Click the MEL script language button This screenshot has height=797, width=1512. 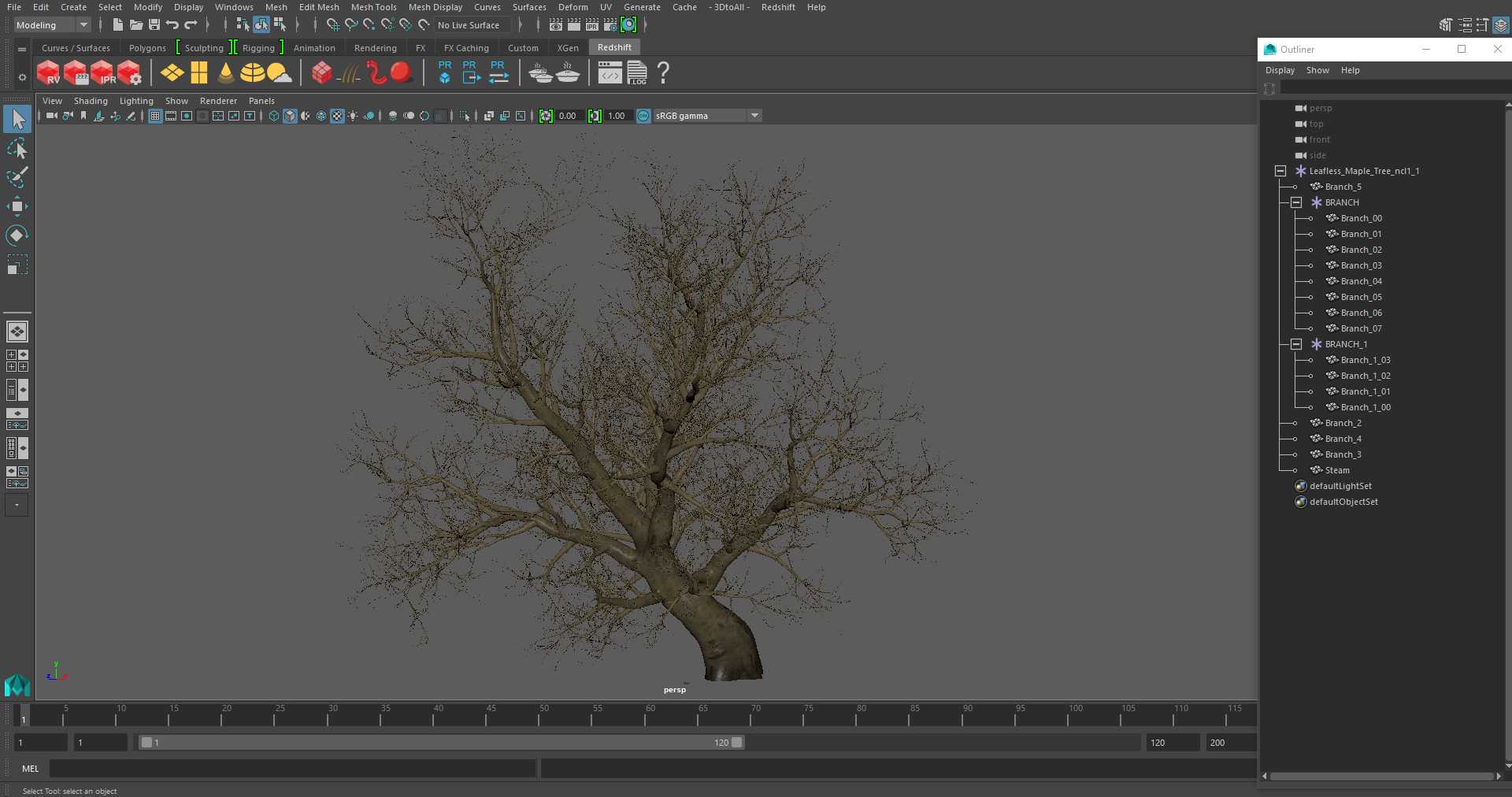[30, 769]
